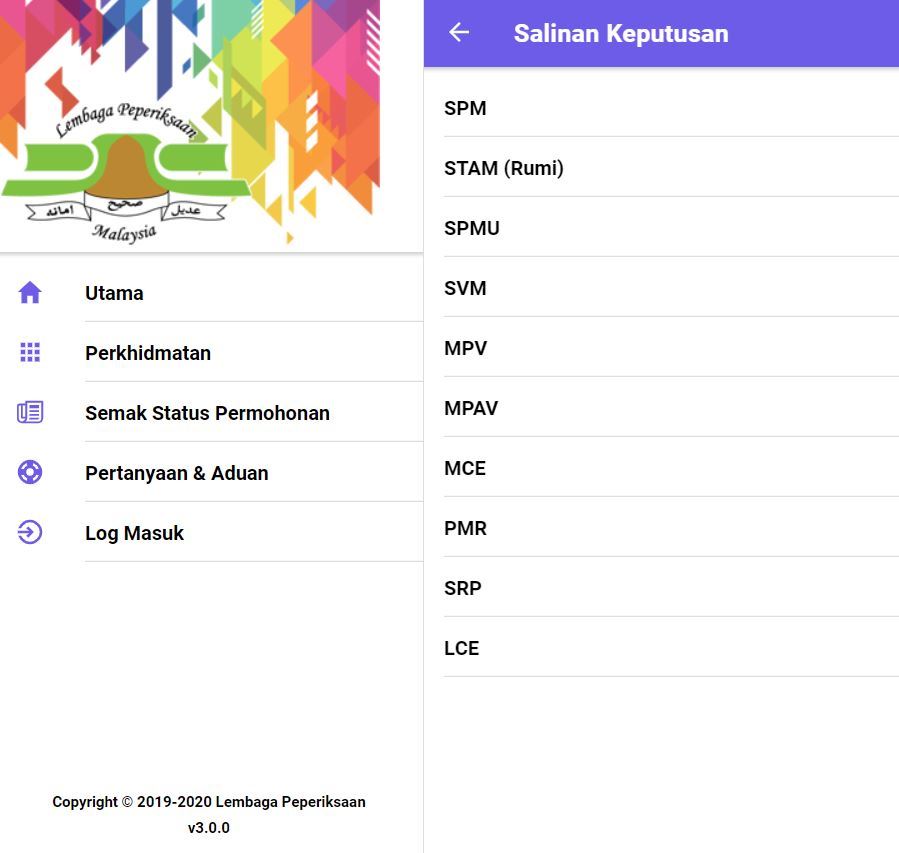
Task: Click the home icon beside Utama
Action: coord(29,292)
